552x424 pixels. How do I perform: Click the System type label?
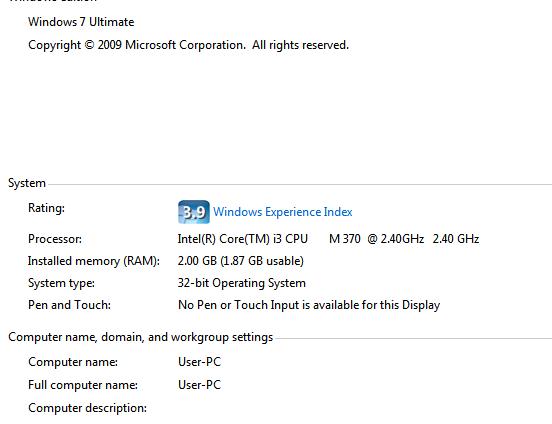pos(61,283)
